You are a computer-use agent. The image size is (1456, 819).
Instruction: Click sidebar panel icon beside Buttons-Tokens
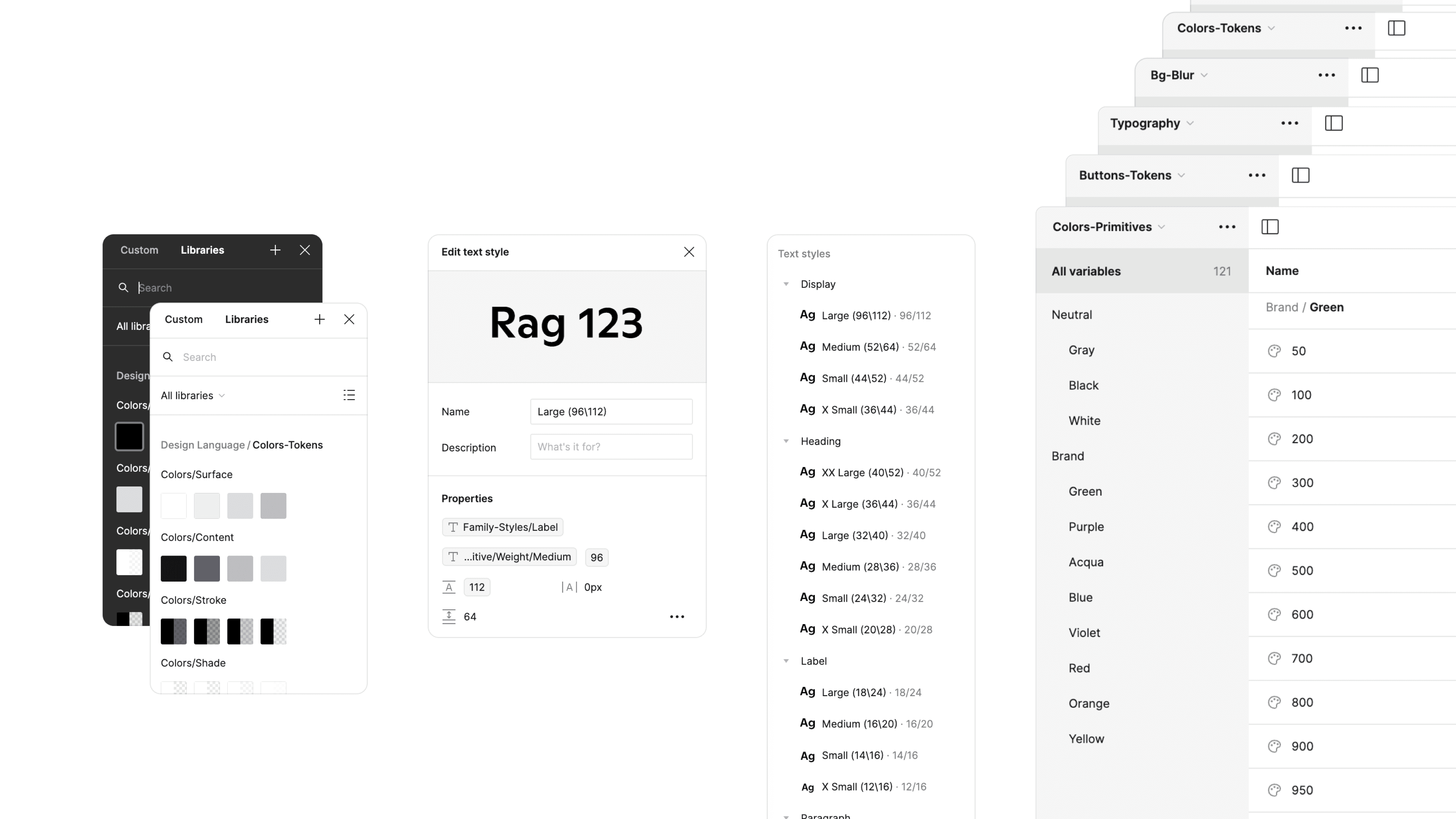click(1300, 175)
